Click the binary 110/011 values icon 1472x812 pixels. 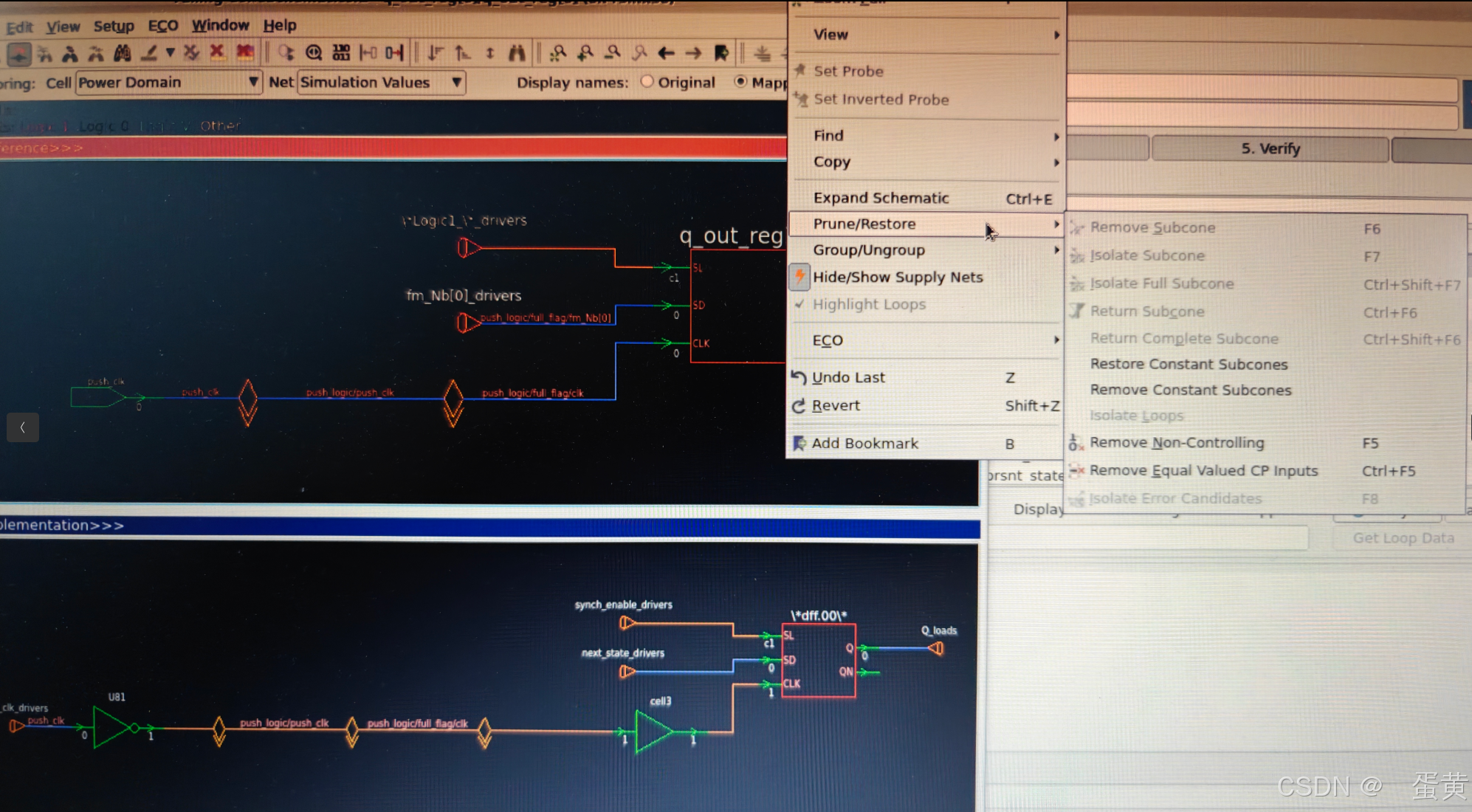click(x=341, y=53)
